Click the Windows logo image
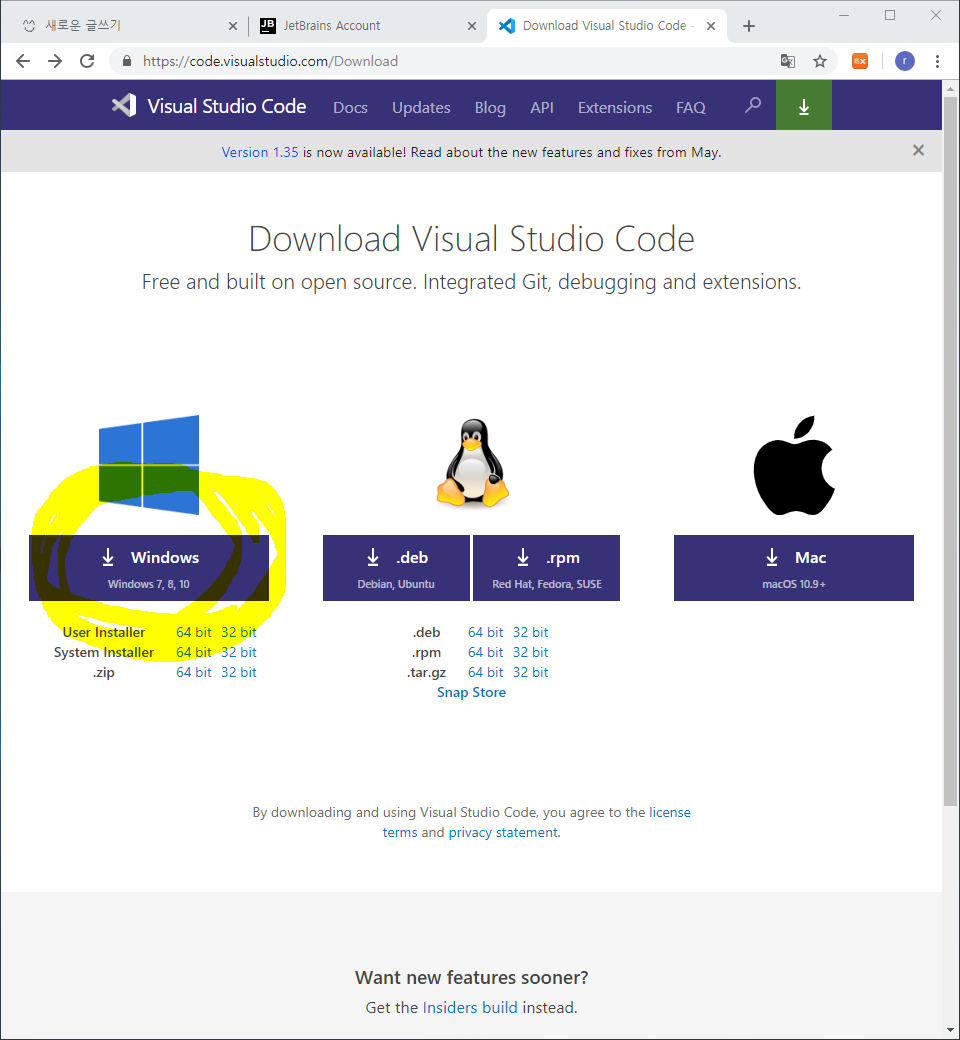Screen dimensions: 960x1040 pyautogui.click(x=149, y=465)
